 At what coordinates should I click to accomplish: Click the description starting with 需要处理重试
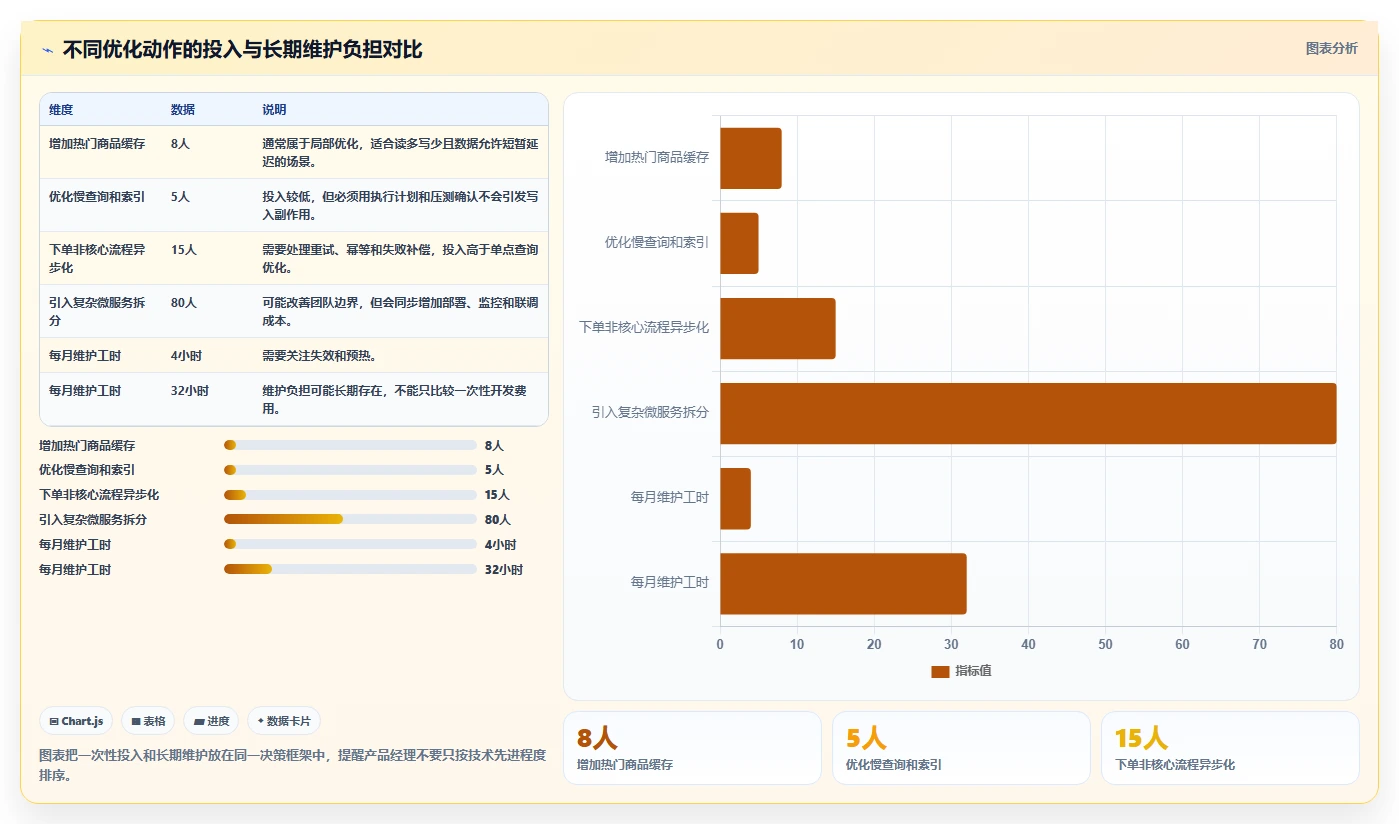(400, 258)
